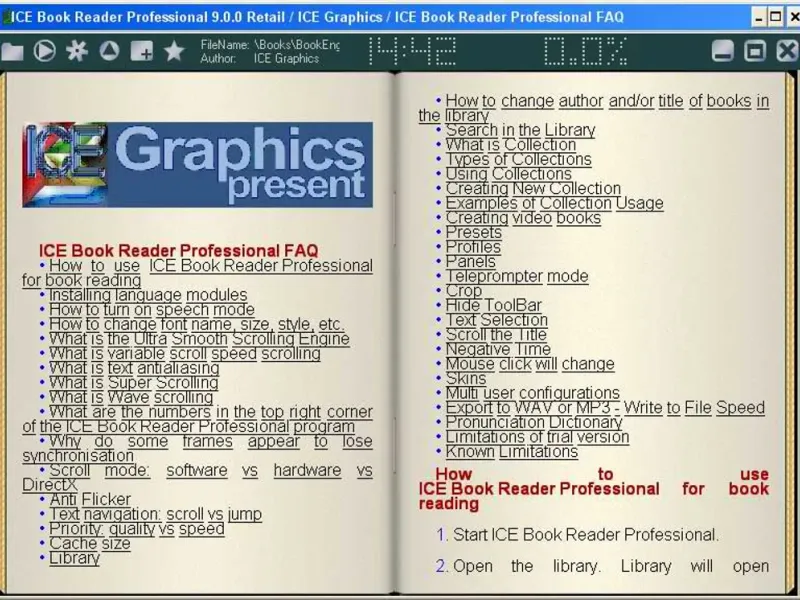Open 'How to change font name, size, style' link
The width and height of the screenshot is (800, 600).
click(x=196, y=324)
